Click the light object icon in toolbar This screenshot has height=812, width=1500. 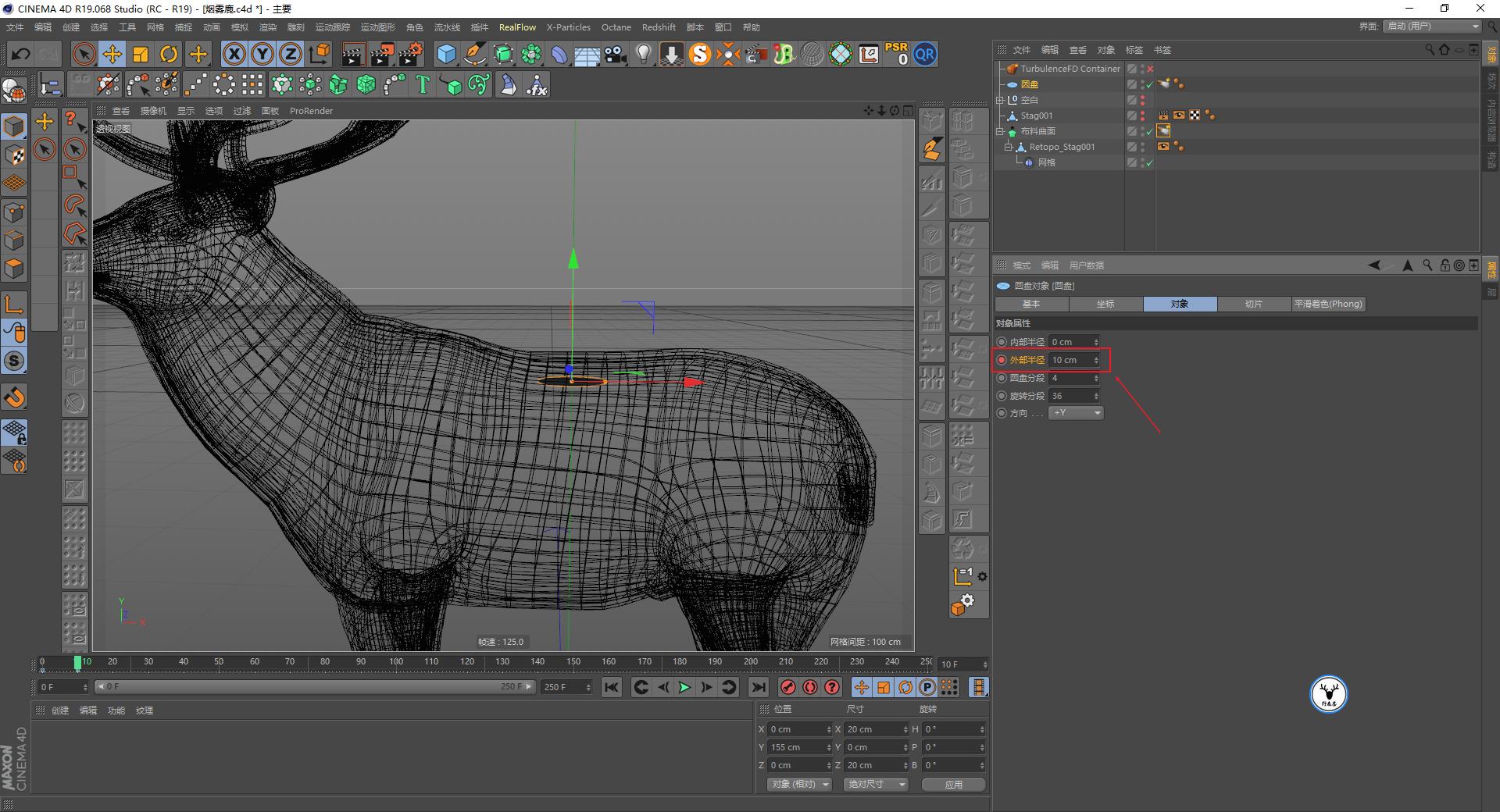(642, 54)
